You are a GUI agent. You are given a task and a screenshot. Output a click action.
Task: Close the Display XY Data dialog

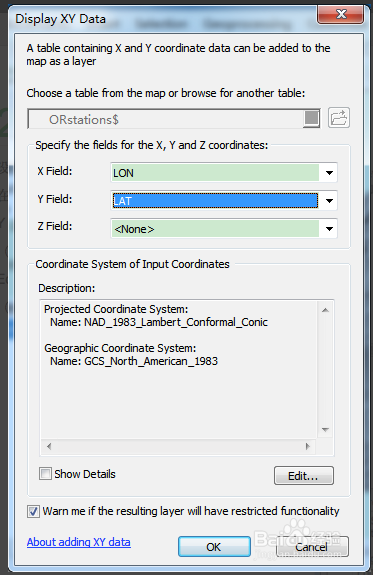[341, 14]
